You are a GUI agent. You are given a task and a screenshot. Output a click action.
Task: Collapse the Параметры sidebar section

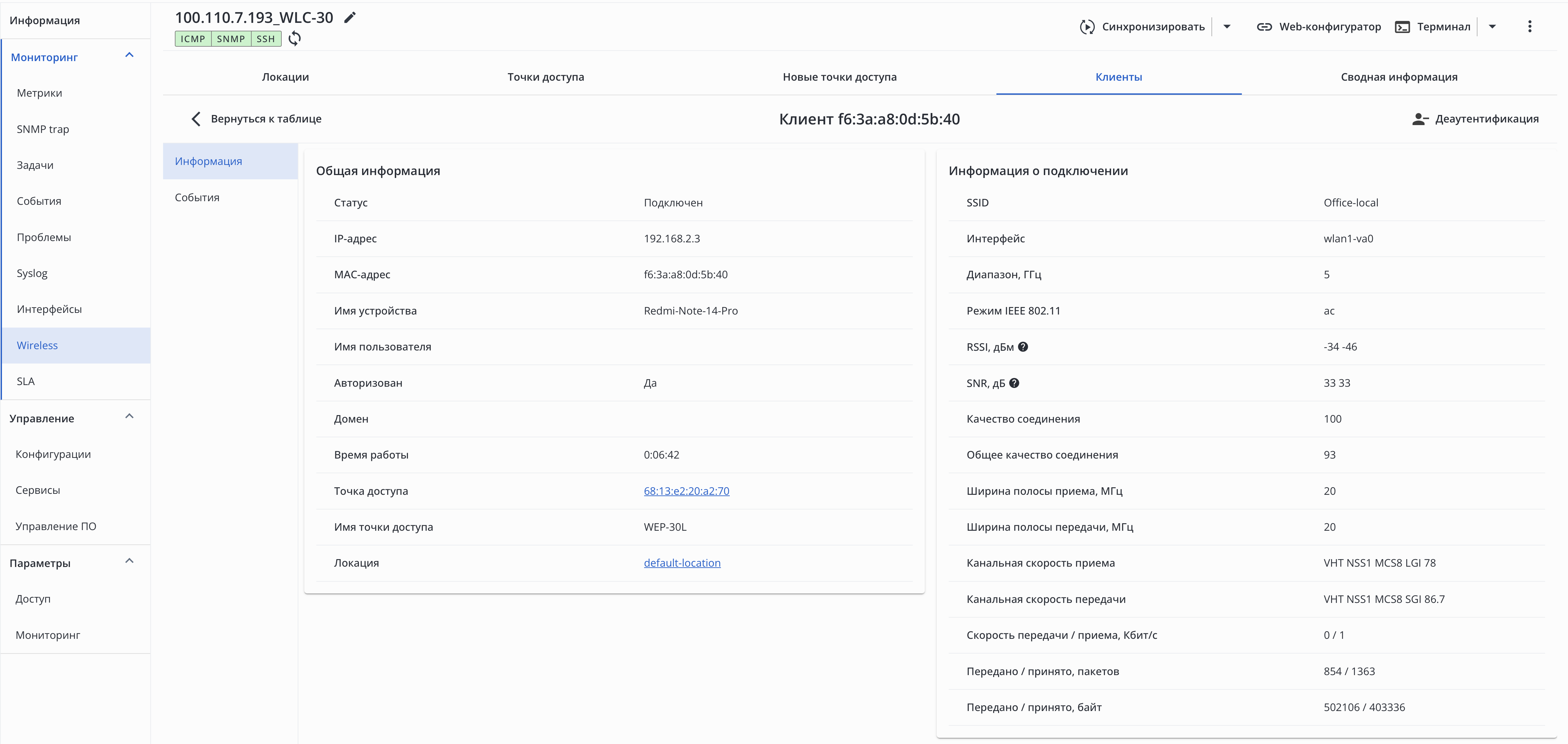[x=129, y=561]
